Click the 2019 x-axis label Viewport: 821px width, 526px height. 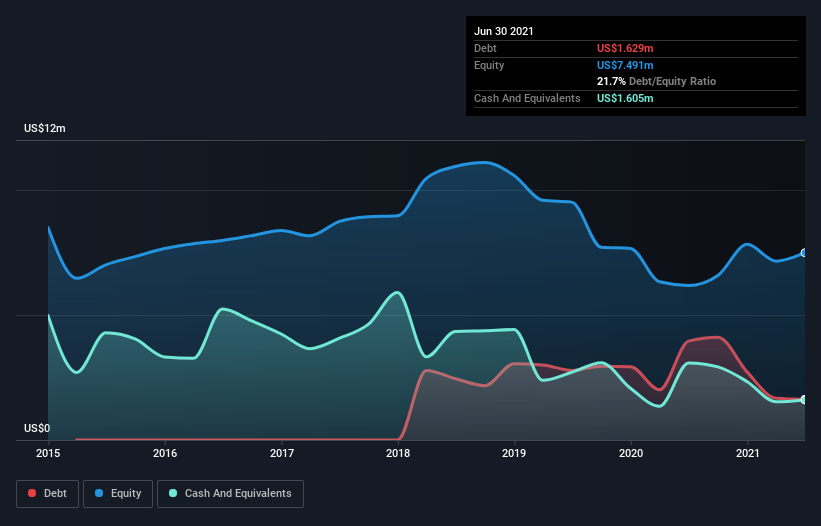click(514, 453)
